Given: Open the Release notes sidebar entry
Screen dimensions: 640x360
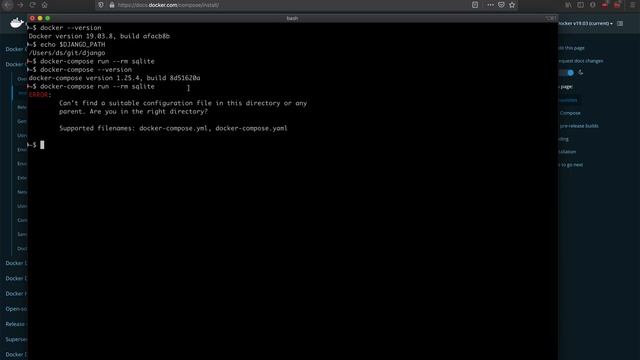Looking at the screenshot, I should [16, 324].
